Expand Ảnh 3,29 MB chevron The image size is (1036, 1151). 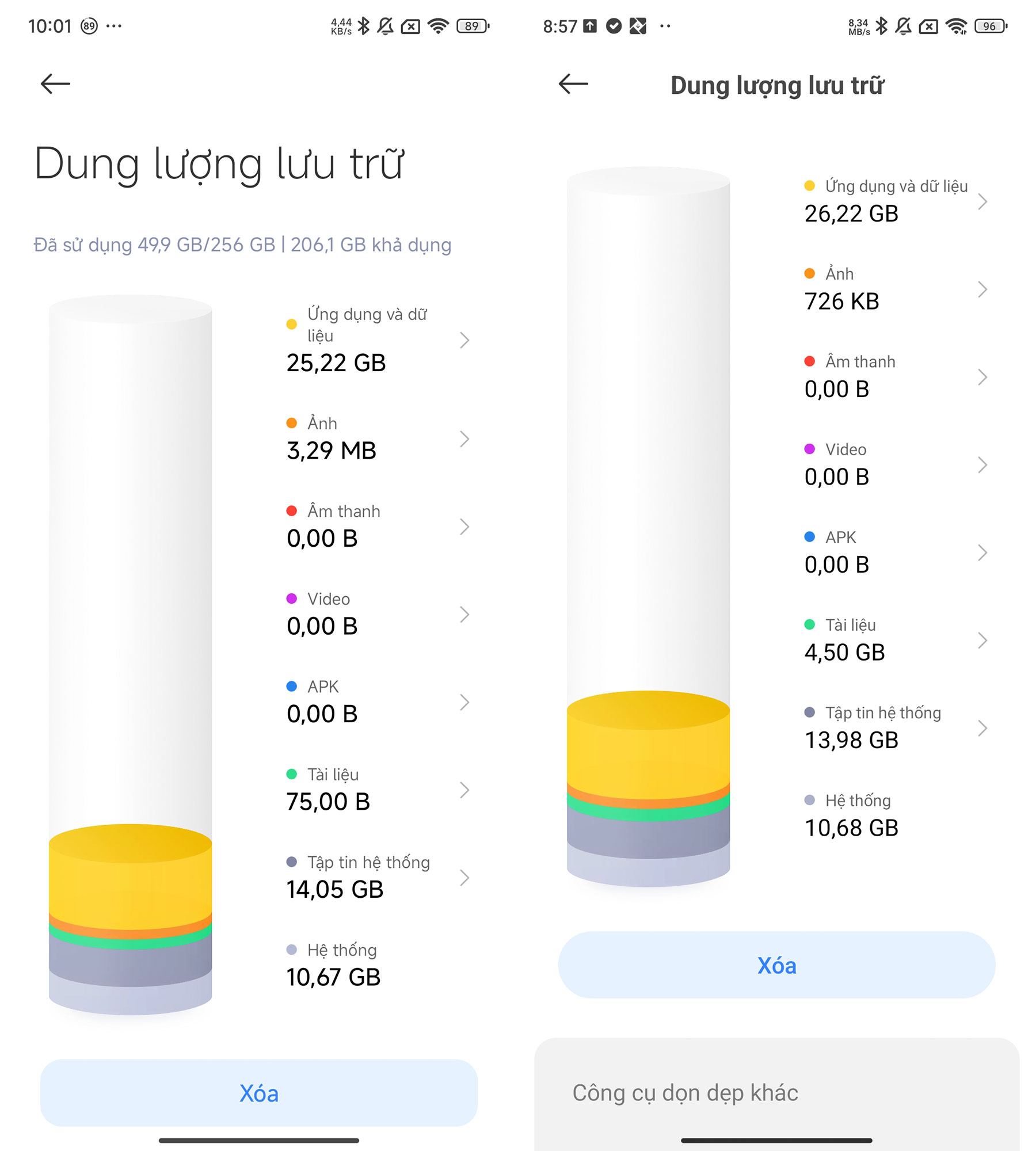point(465,439)
